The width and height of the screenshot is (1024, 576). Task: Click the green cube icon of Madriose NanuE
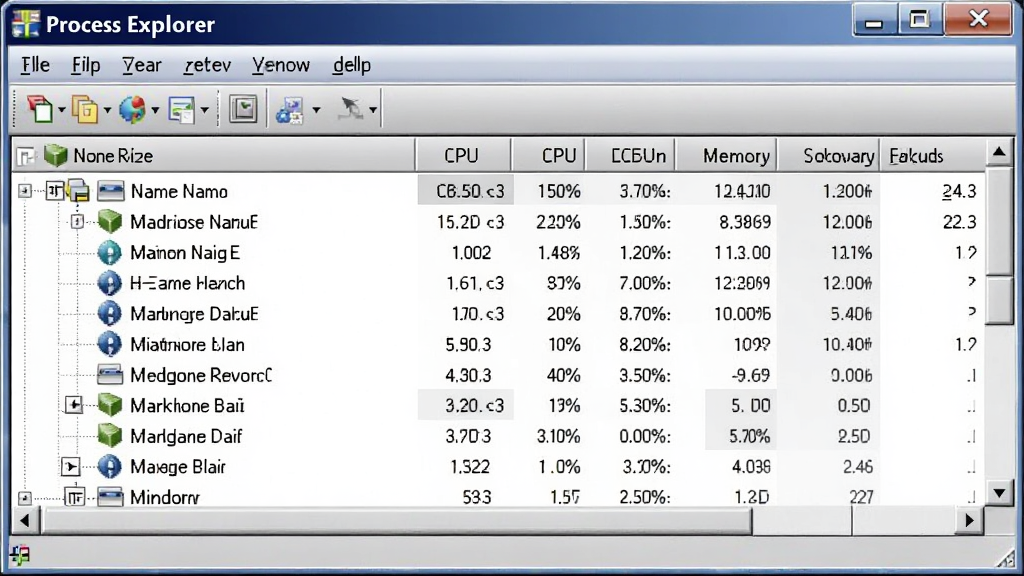110,222
